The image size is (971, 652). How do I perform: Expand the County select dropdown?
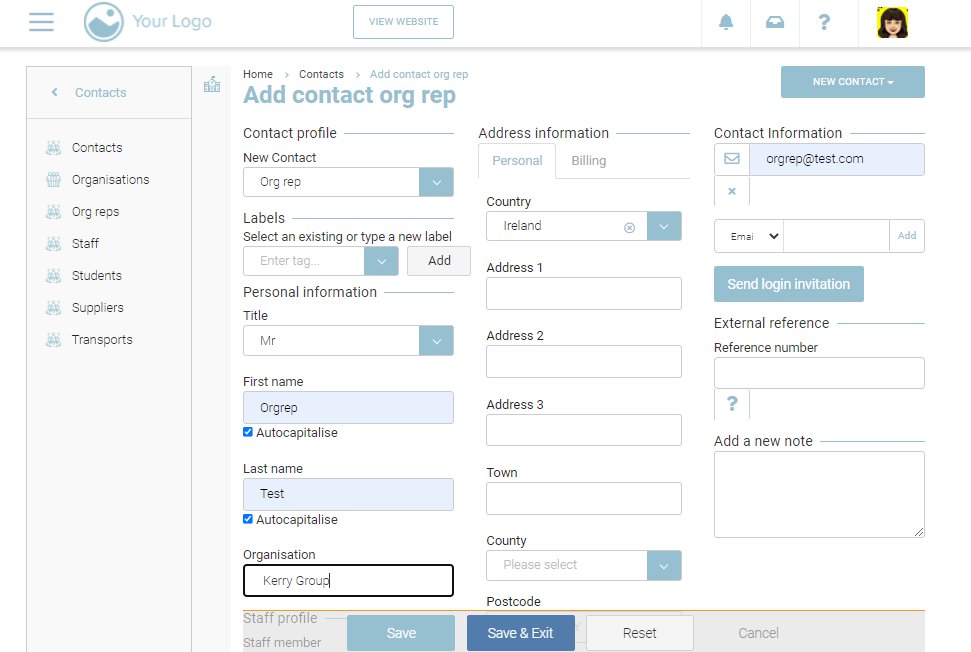pos(664,565)
